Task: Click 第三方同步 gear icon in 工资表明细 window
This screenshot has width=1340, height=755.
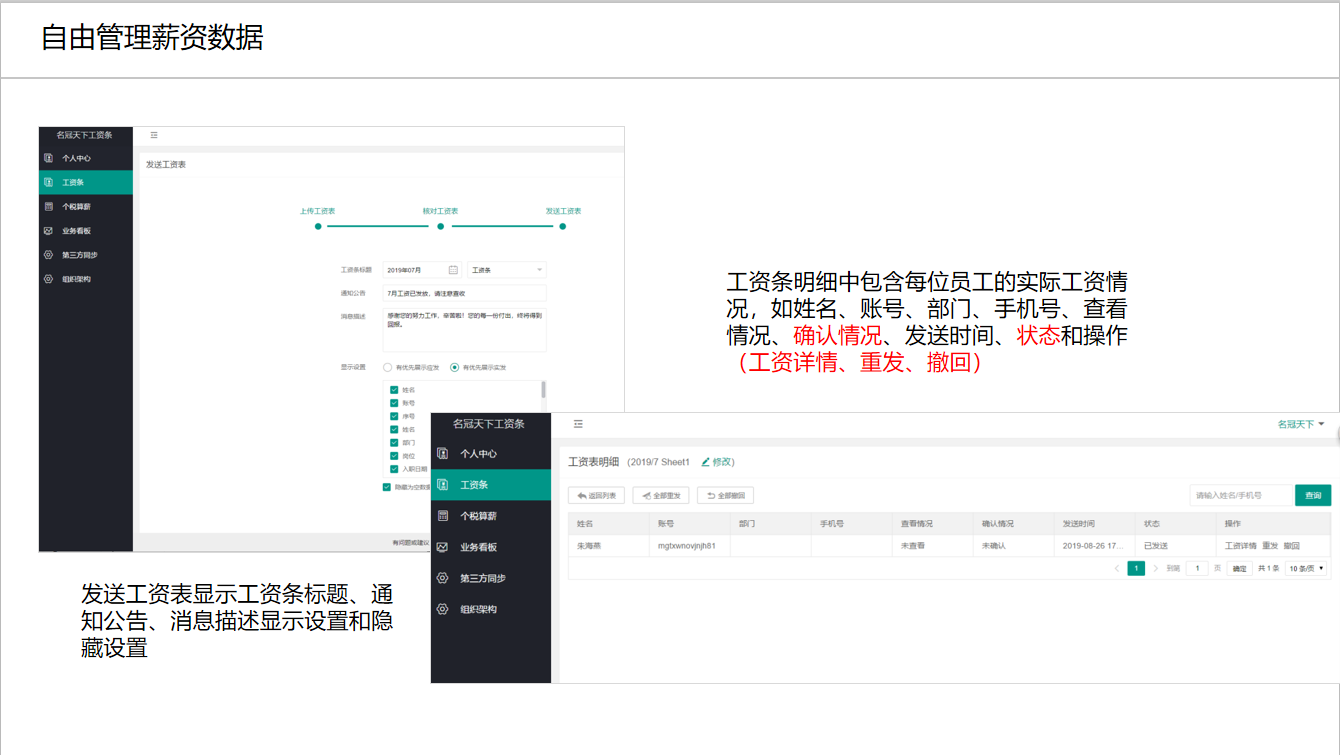Action: 443,578
